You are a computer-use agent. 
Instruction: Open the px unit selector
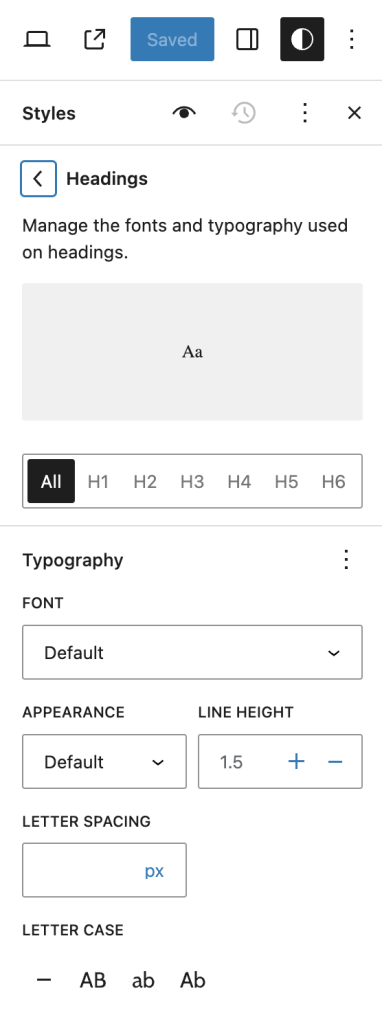[x=154, y=871]
